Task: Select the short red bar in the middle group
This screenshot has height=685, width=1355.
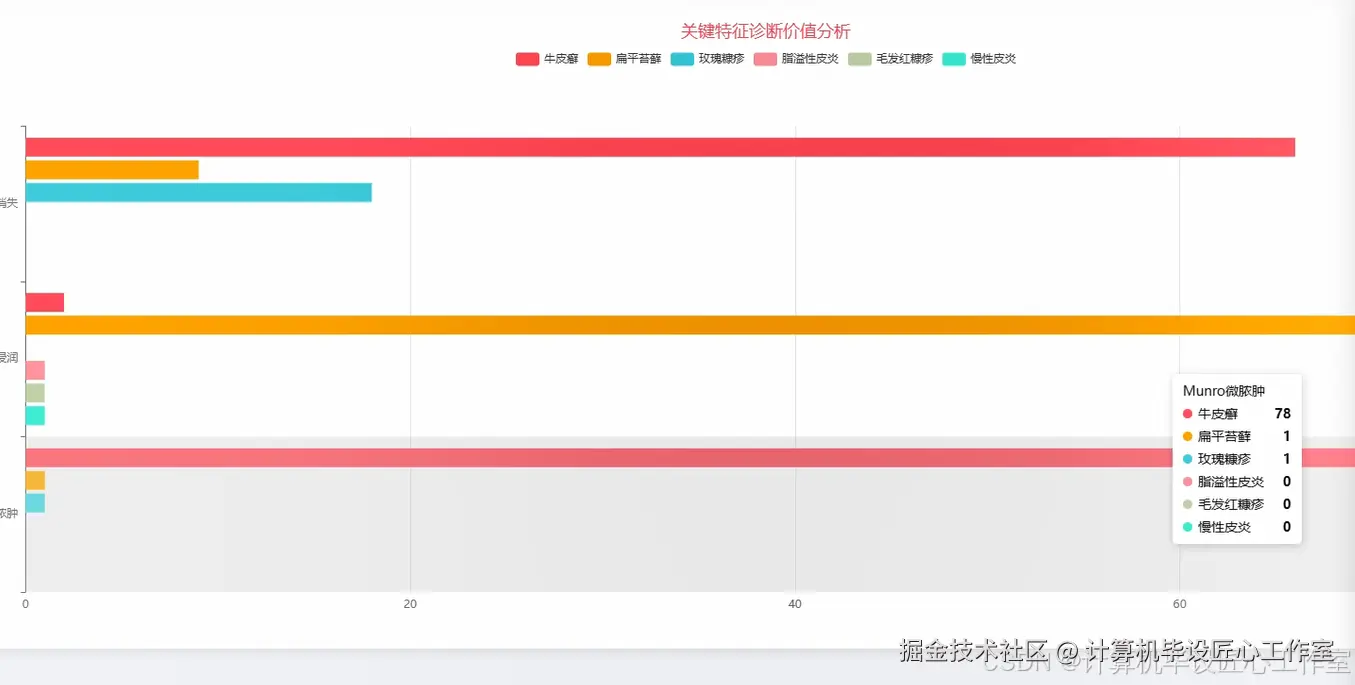Action: click(45, 302)
